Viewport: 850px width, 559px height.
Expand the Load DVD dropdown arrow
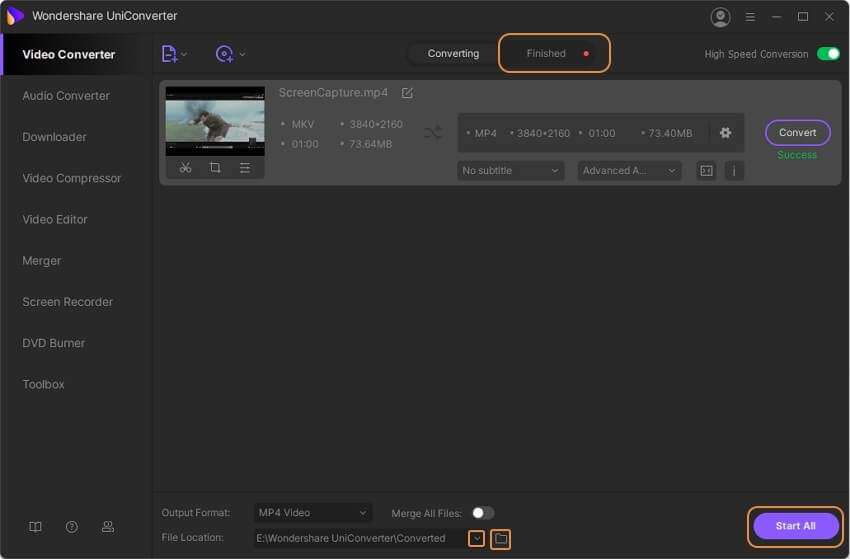[x=242, y=54]
